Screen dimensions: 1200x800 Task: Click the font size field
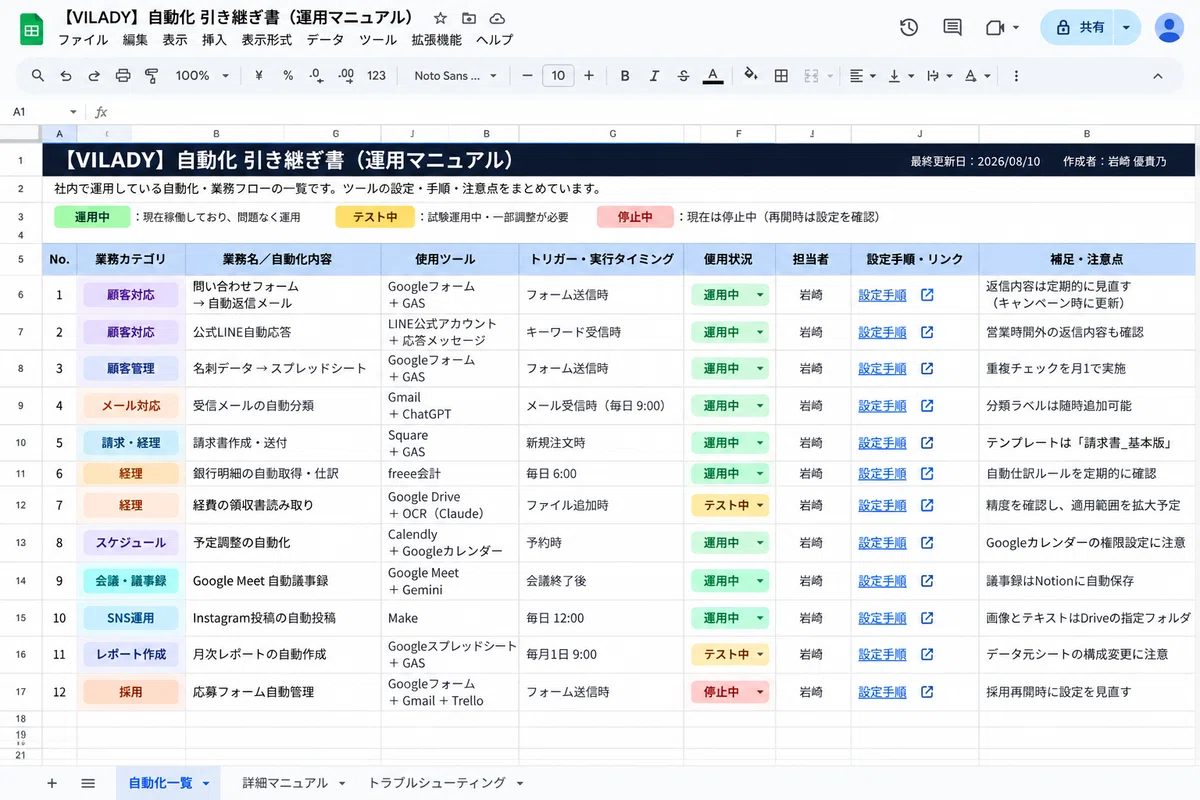click(558, 76)
